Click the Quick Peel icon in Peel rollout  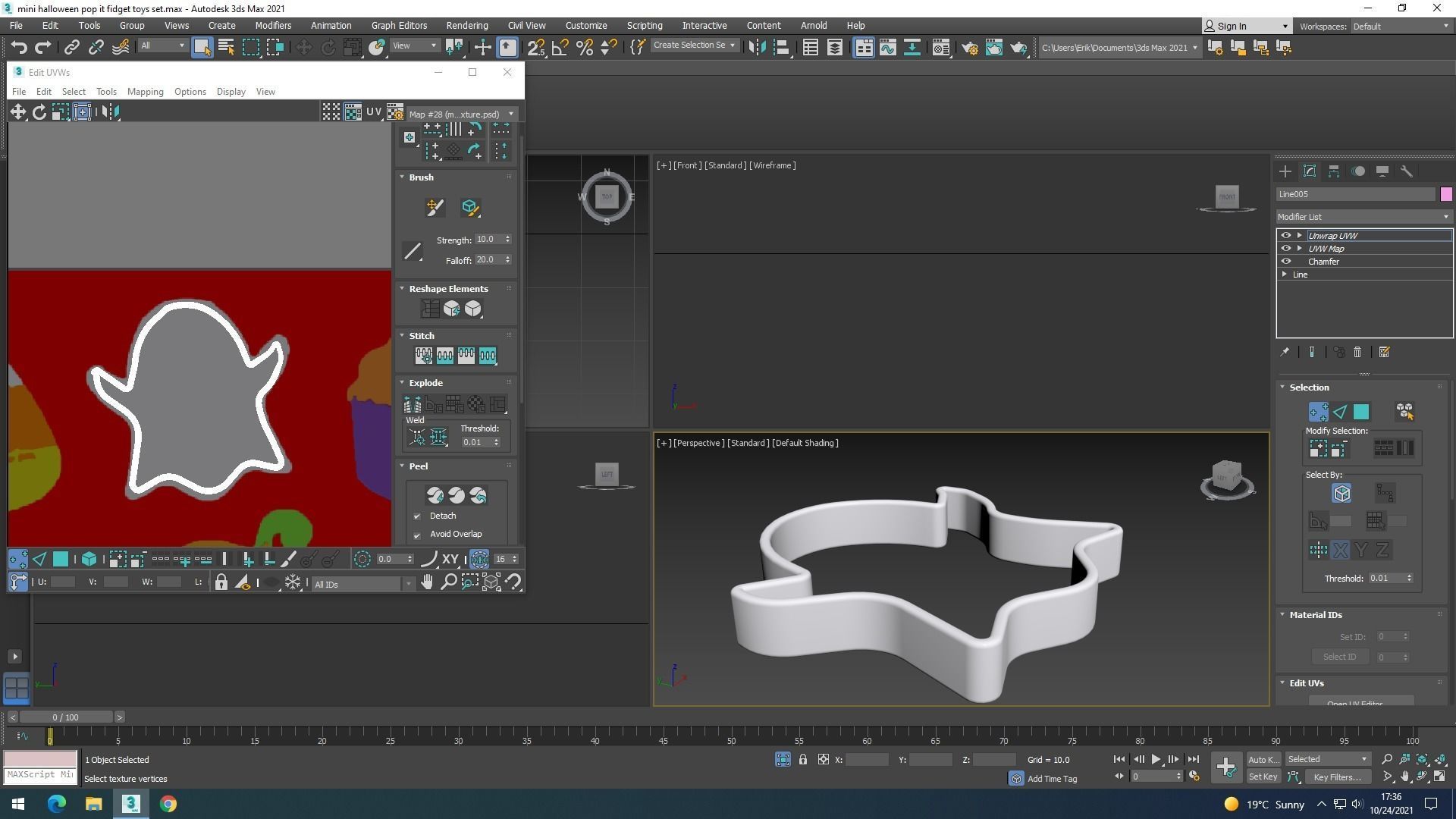click(x=435, y=496)
